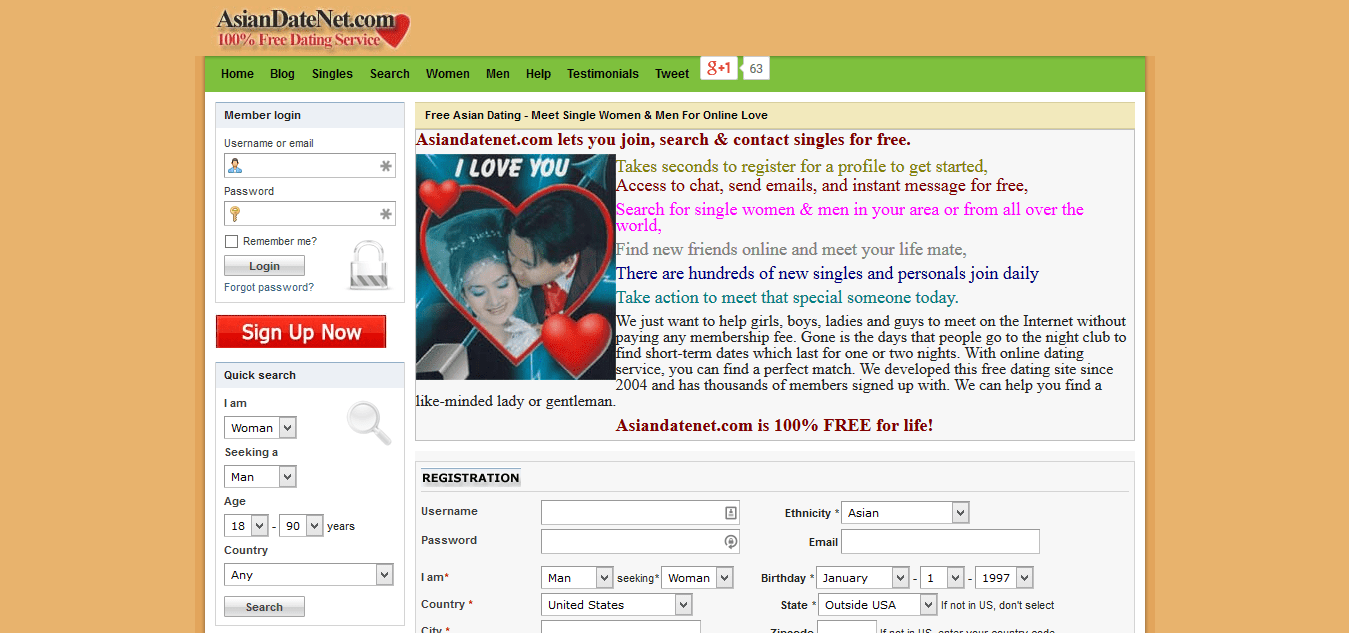Click the Forgot password? link
This screenshot has width=1349, height=633.
pyautogui.click(x=269, y=287)
